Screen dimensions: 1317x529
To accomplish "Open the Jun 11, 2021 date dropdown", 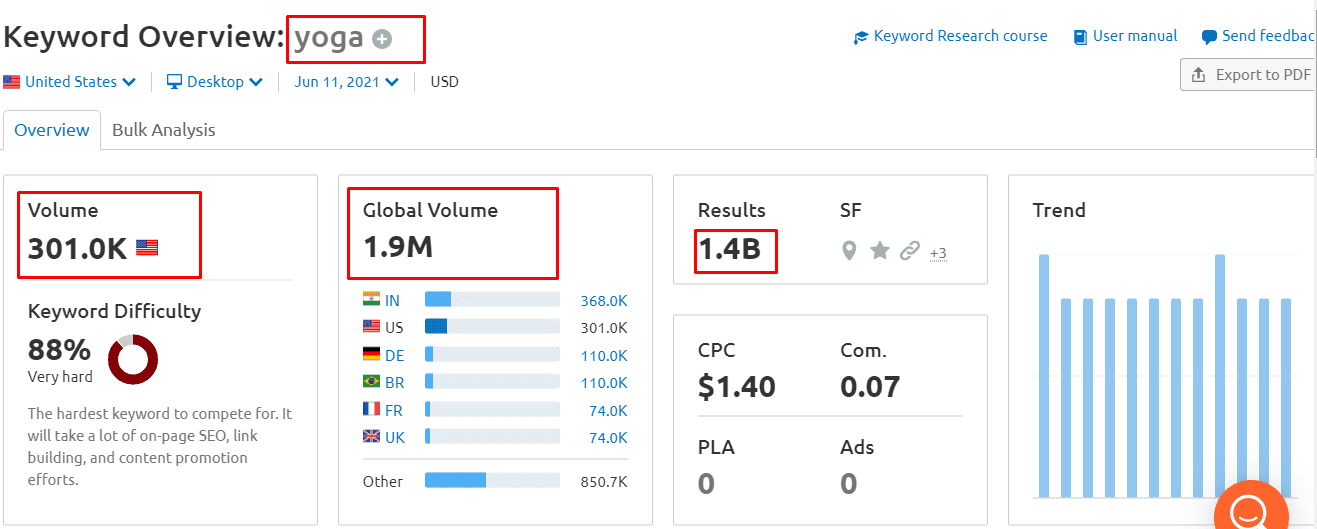I will tap(346, 82).
